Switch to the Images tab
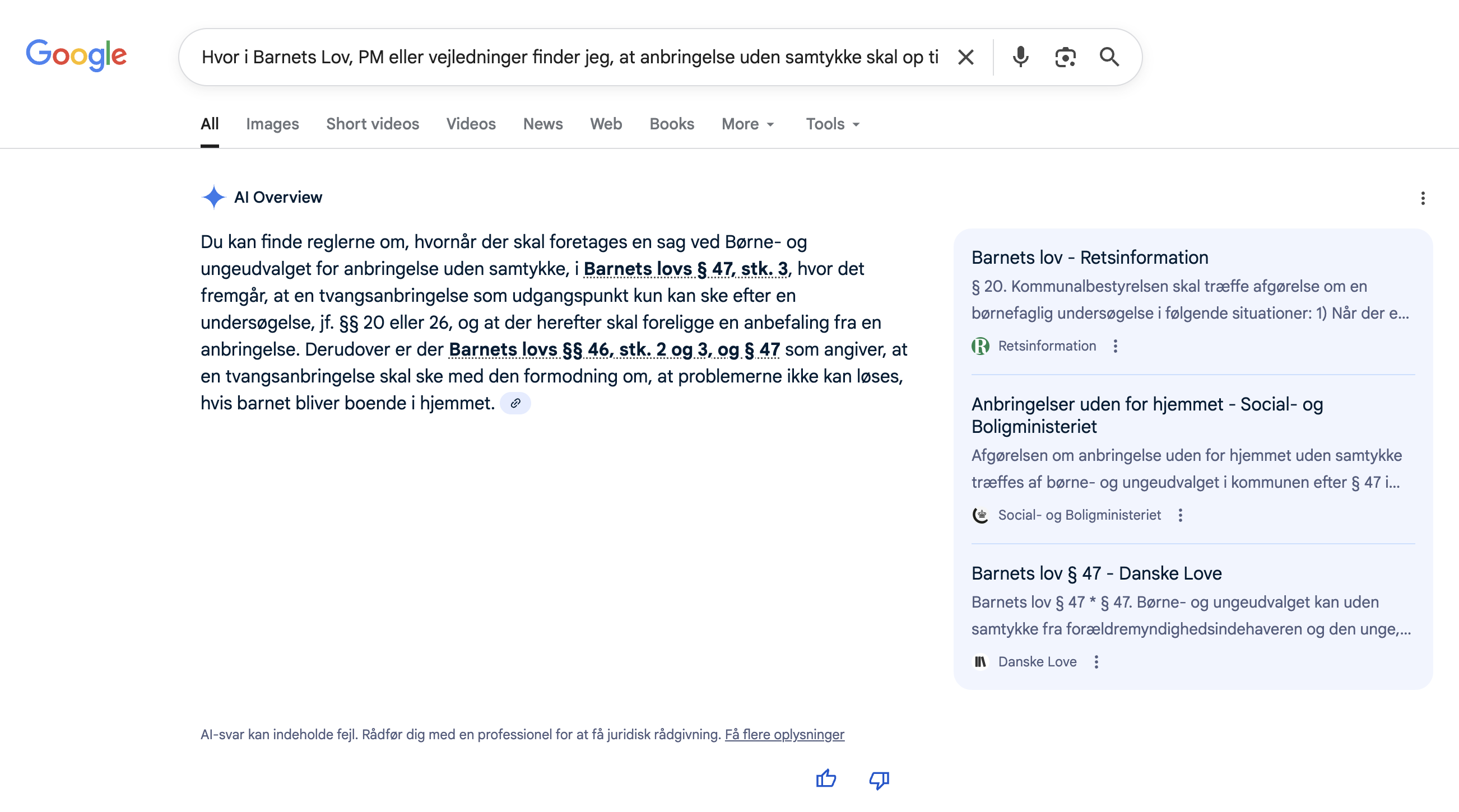Screen dimensions: 1459x812 coord(272,124)
